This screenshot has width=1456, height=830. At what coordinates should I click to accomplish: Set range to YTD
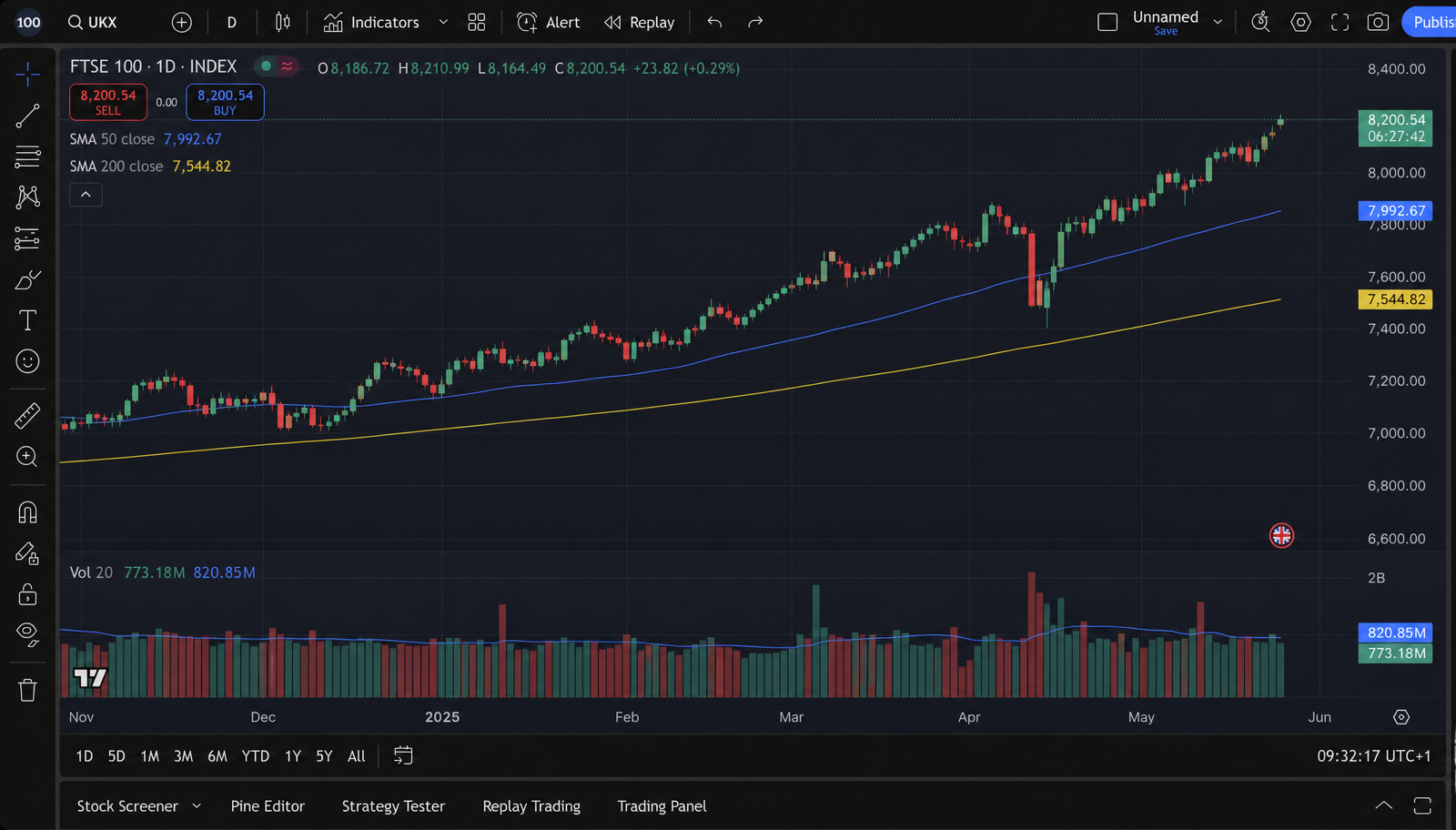click(256, 756)
